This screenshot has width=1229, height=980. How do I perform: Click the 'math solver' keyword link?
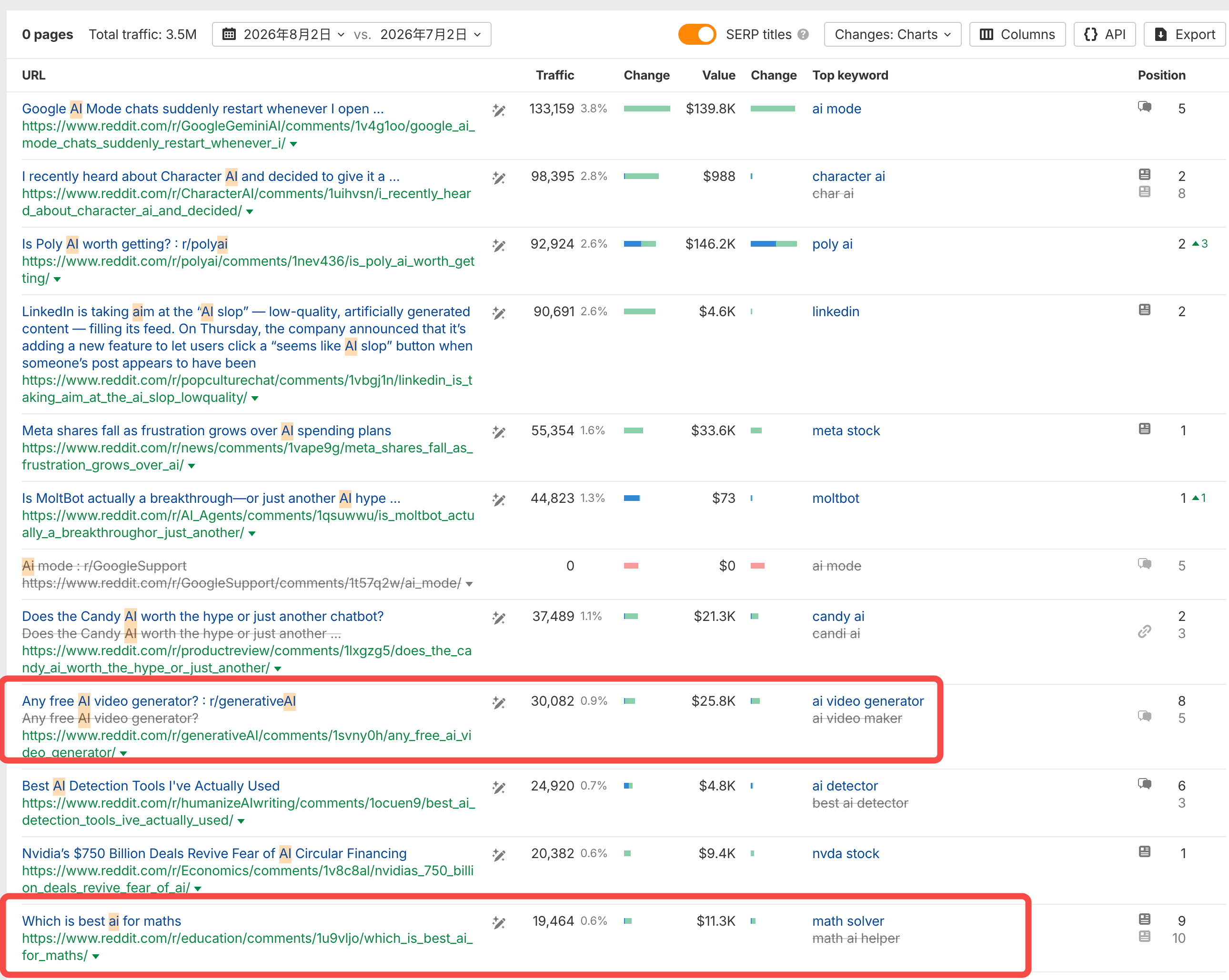[x=848, y=921]
